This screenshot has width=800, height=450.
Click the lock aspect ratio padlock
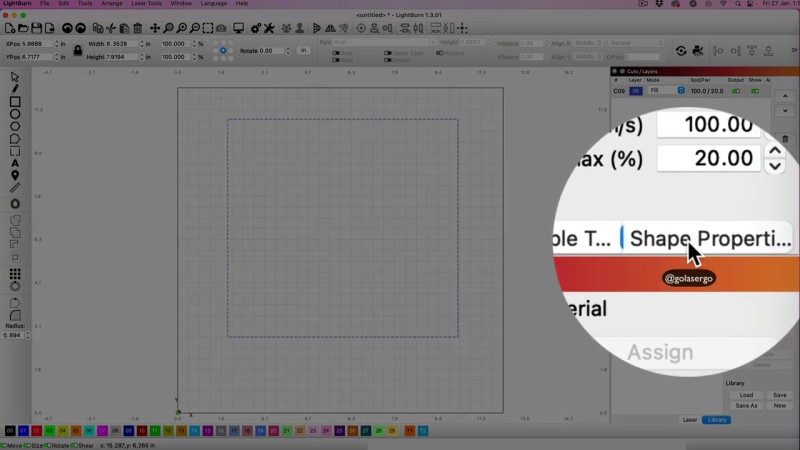pyautogui.click(x=77, y=50)
